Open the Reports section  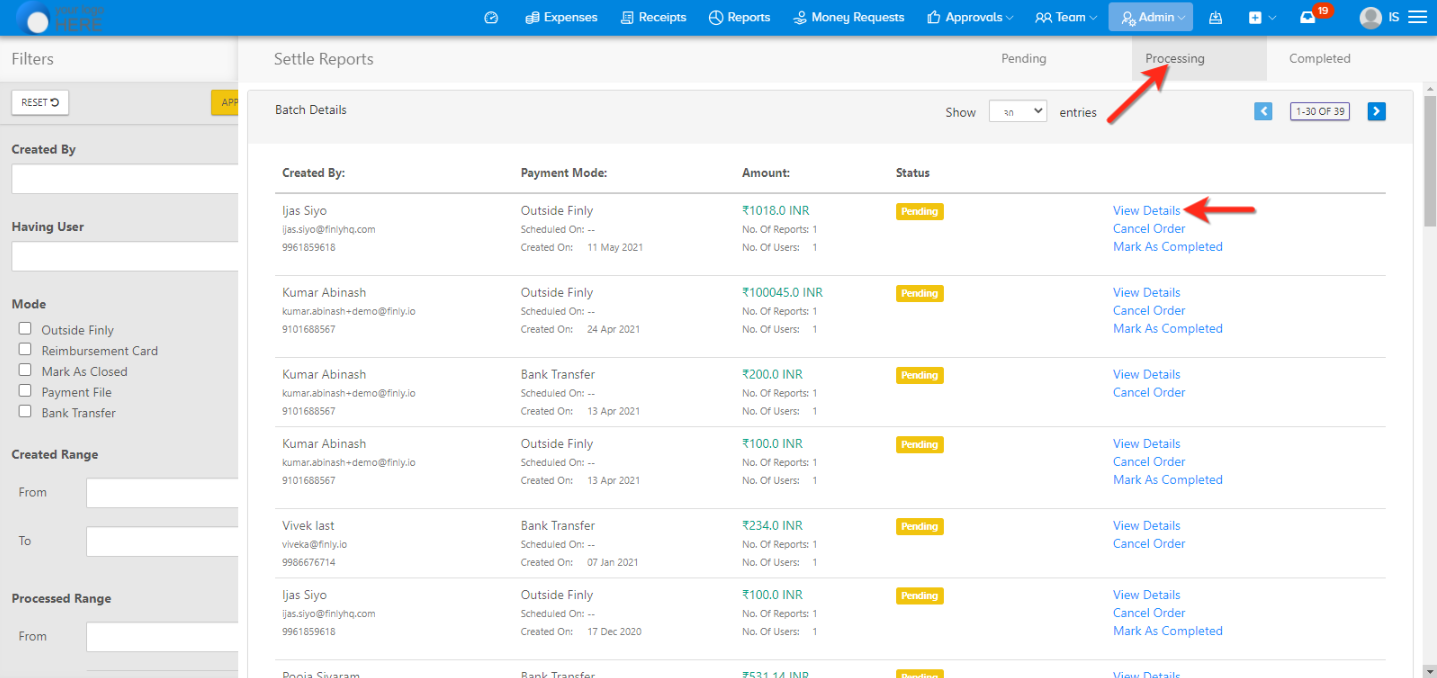point(739,17)
